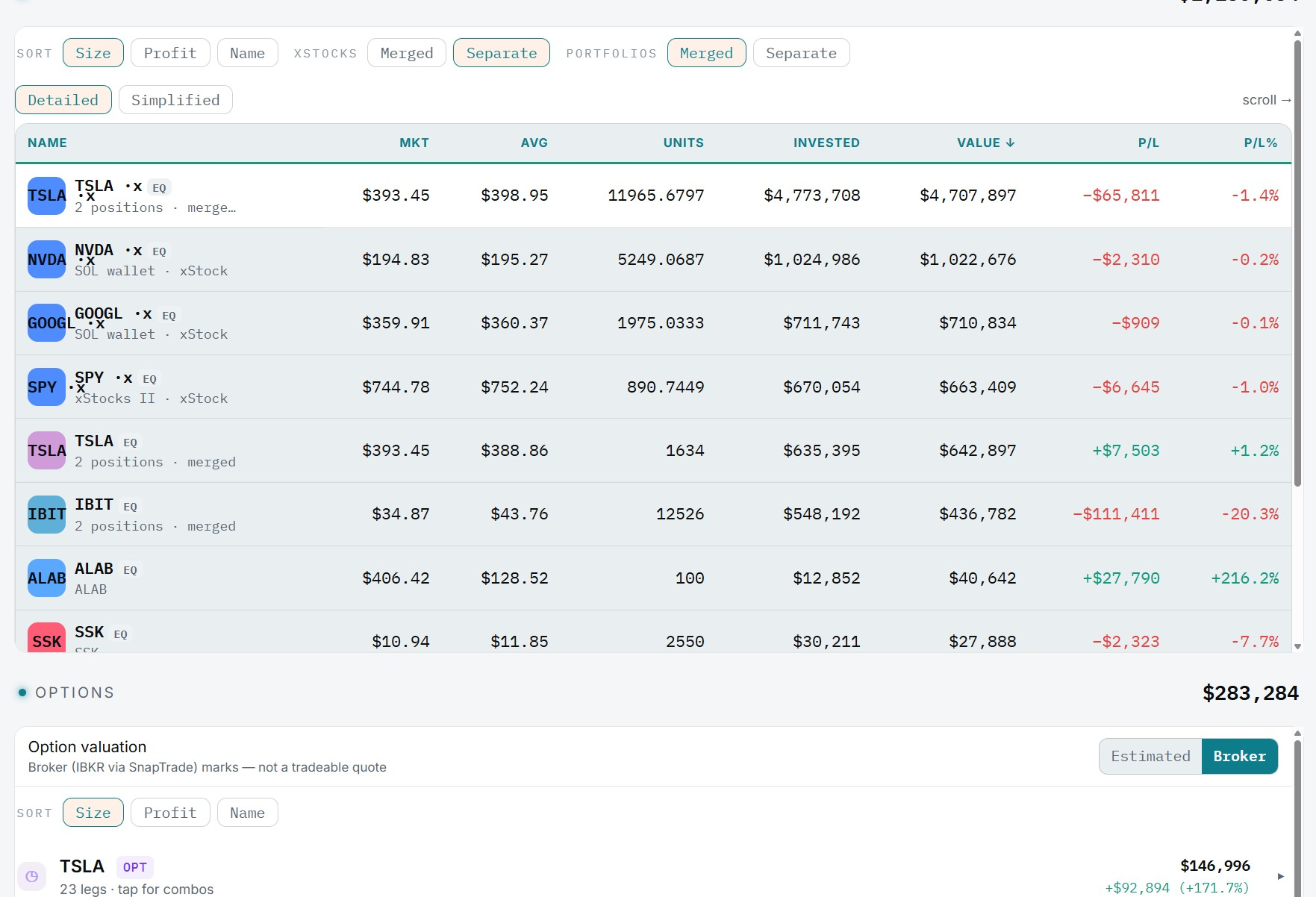1316x897 pixels.
Task: Sort table by P/L column header
Action: (1148, 143)
